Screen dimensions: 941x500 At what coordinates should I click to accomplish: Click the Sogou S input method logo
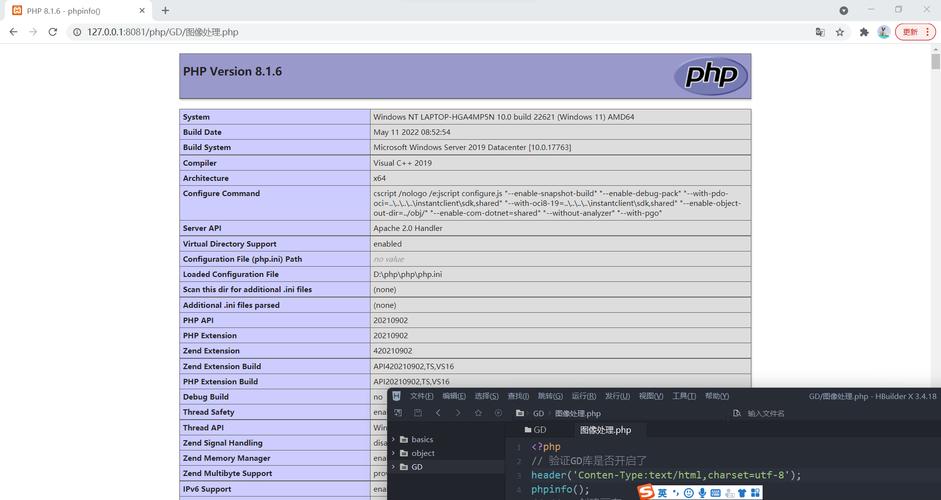[646, 493]
